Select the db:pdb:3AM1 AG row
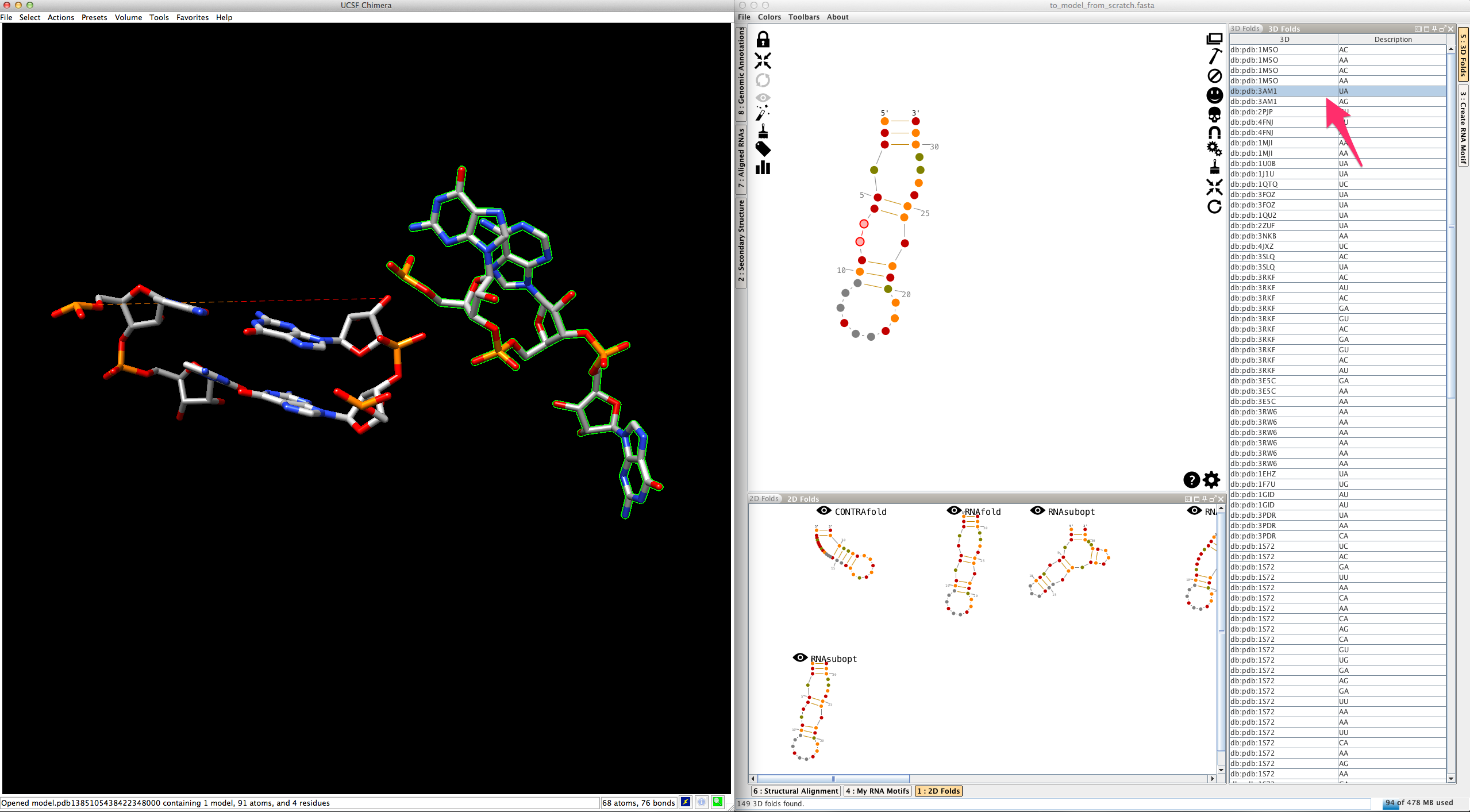1470x812 pixels. [x=1338, y=101]
